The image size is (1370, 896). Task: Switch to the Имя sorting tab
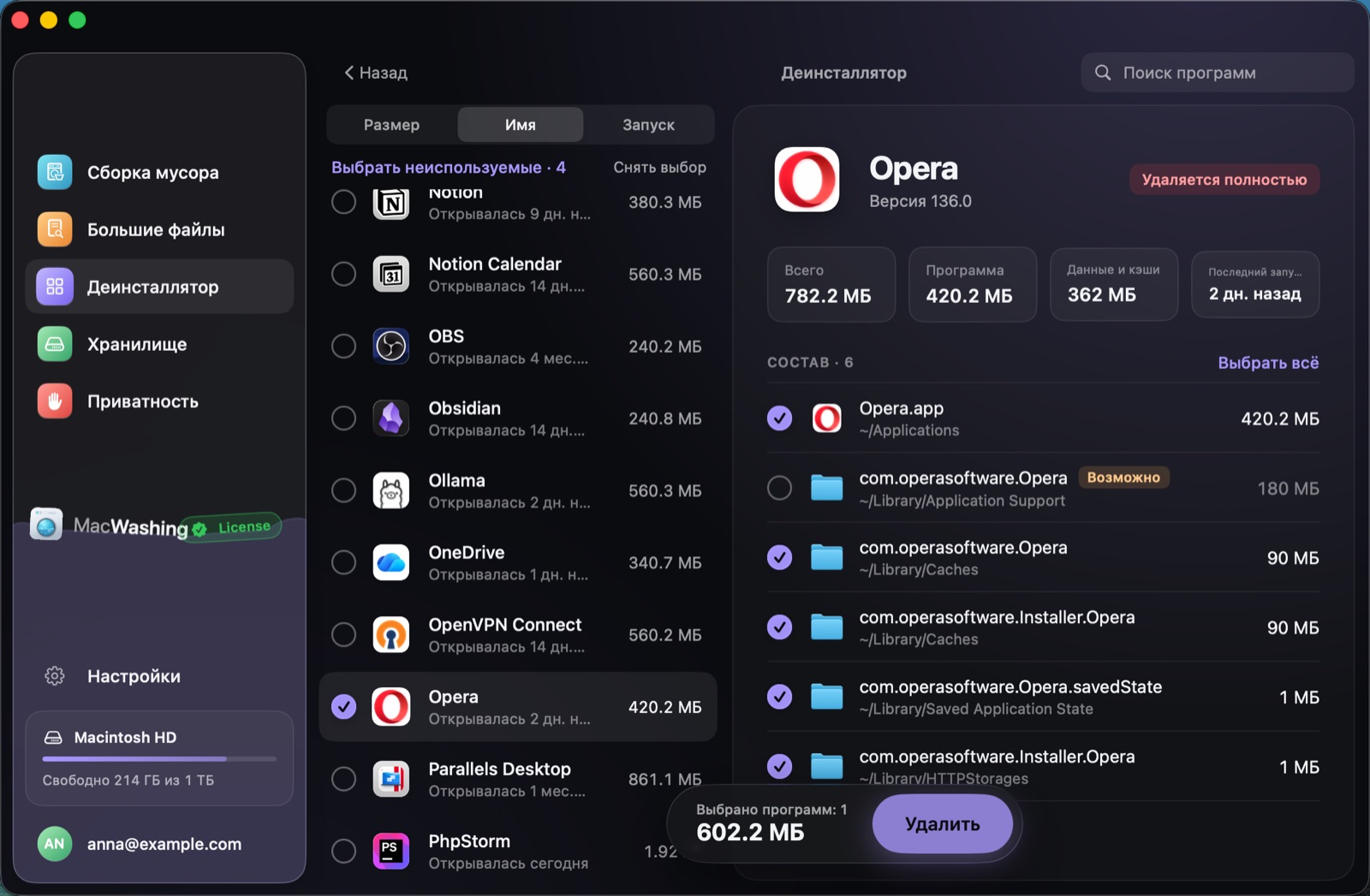521,125
